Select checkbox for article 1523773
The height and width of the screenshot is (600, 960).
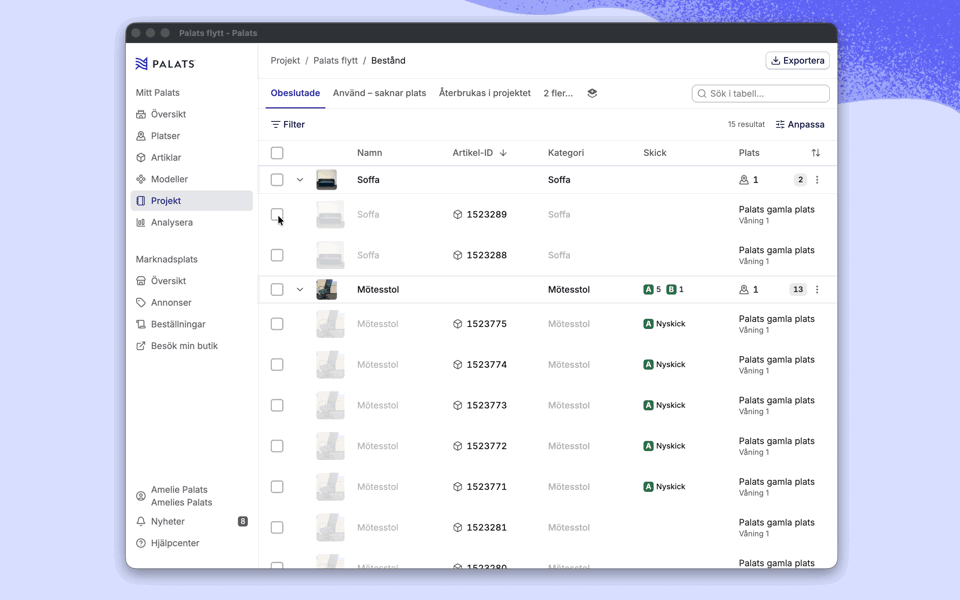point(277,405)
